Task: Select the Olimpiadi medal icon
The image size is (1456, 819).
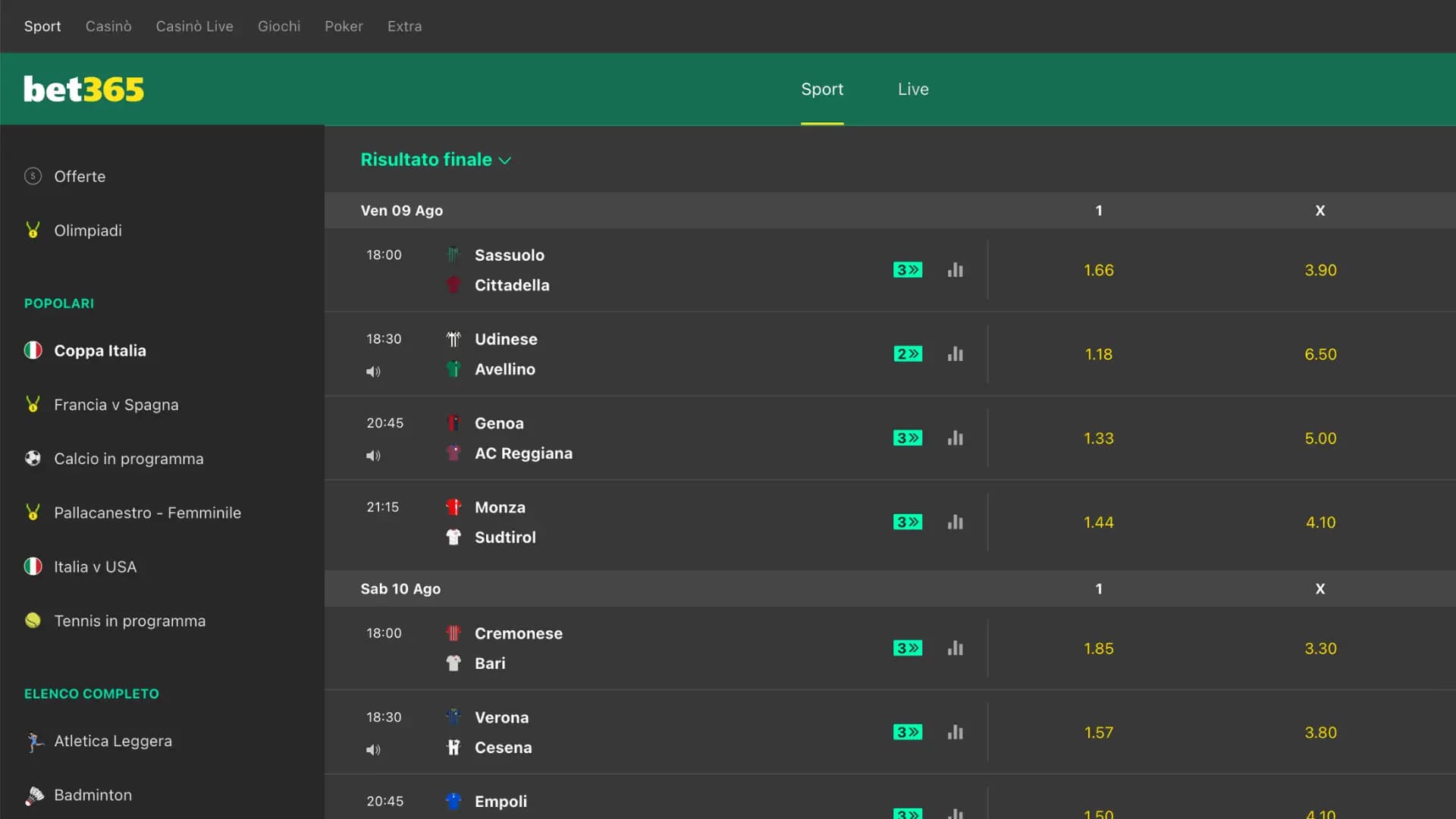Action: point(33,230)
